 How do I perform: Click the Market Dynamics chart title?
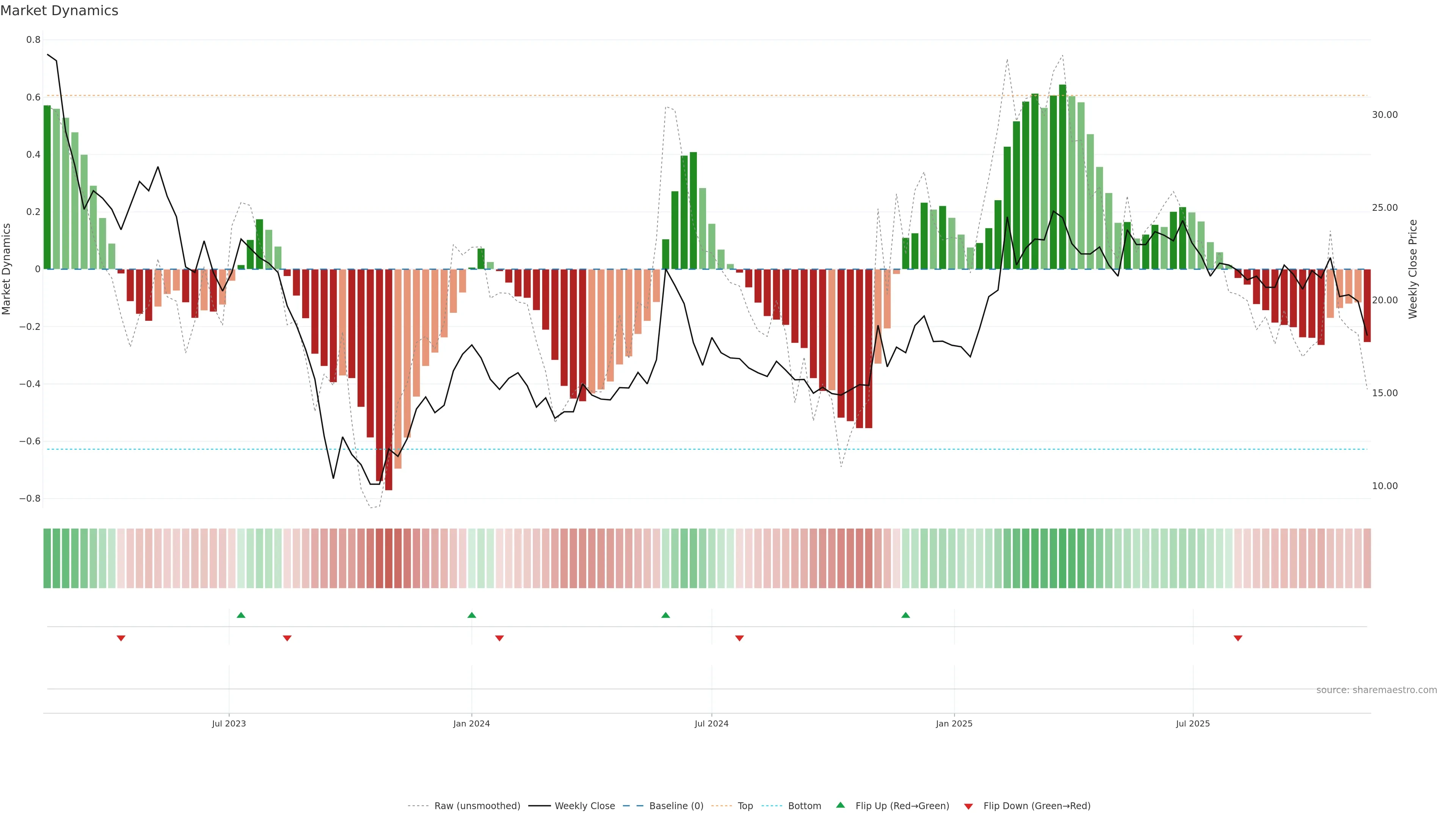tap(60, 11)
